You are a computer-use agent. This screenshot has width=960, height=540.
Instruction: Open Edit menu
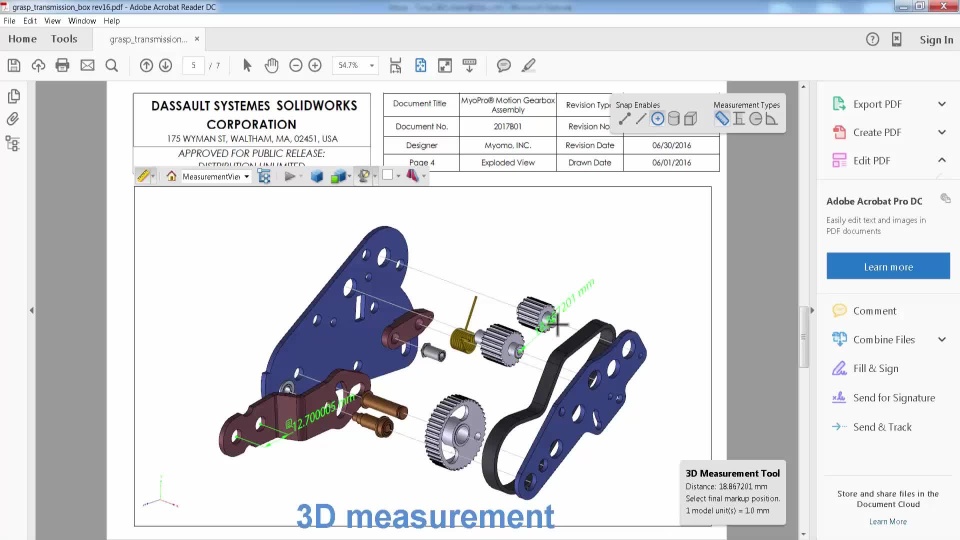coord(30,21)
